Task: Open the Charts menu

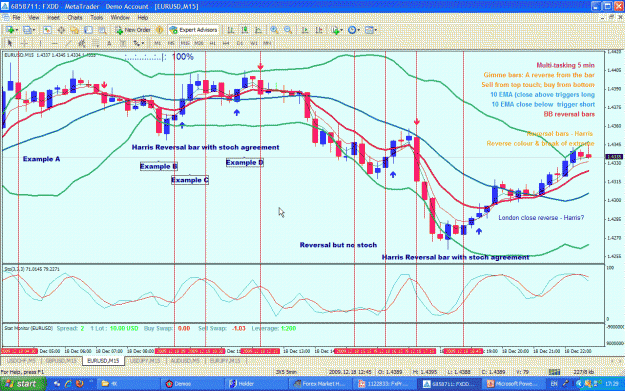Action: [75, 18]
